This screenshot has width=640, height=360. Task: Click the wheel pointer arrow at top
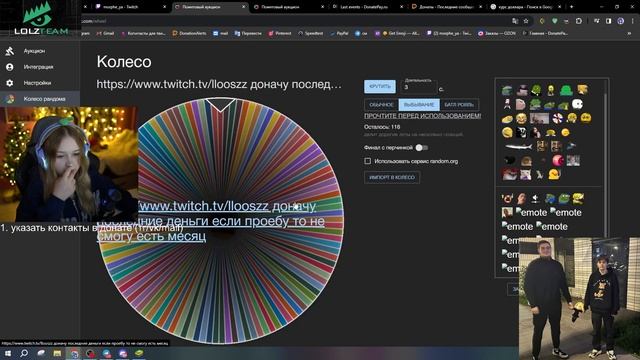220,104
